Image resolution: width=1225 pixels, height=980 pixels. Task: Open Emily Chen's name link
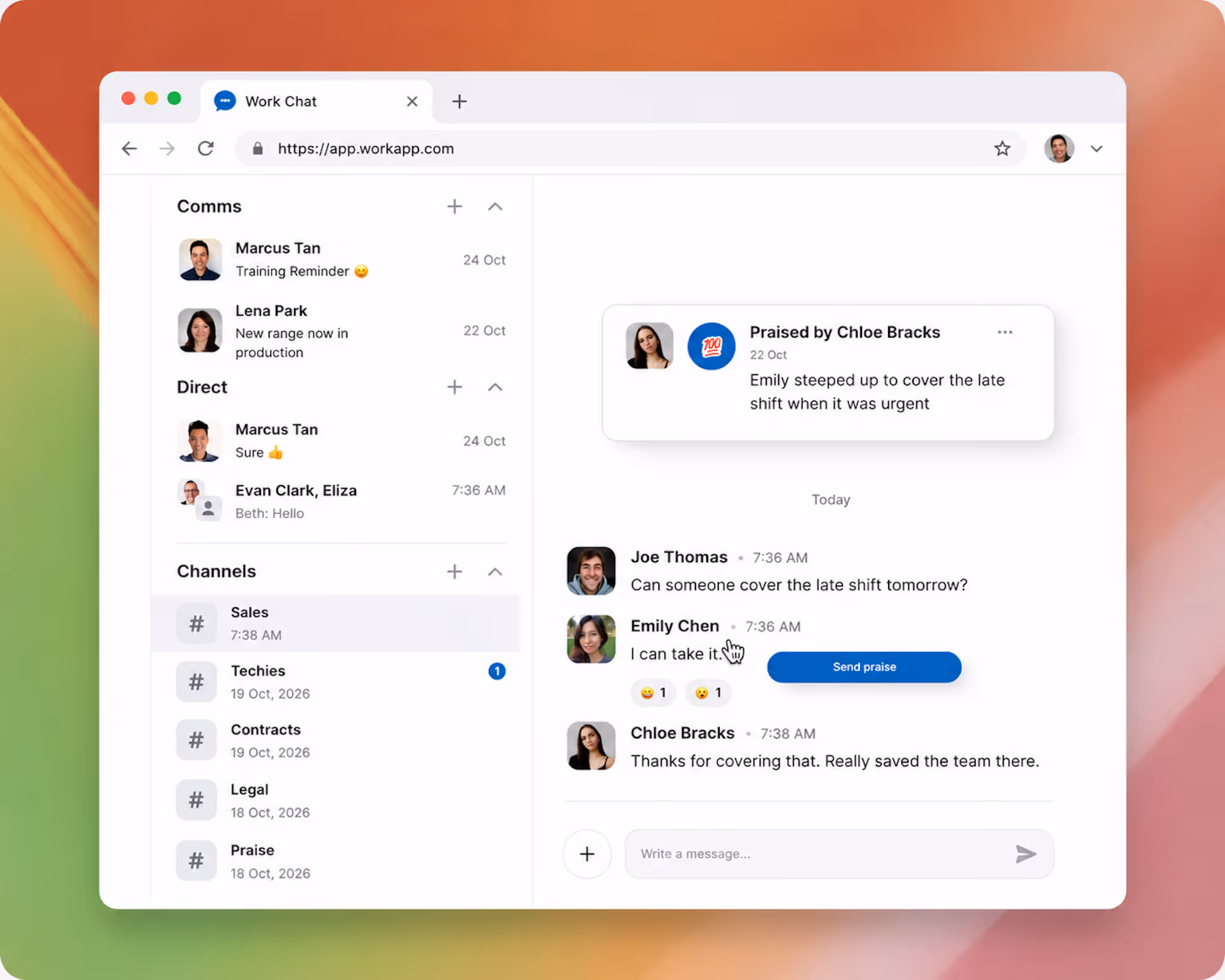[674, 626]
